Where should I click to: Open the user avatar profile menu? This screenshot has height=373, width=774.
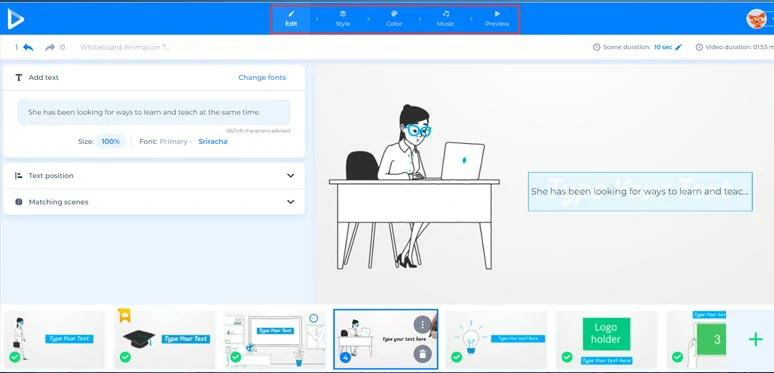pyautogui.click(x=756, y=19)
